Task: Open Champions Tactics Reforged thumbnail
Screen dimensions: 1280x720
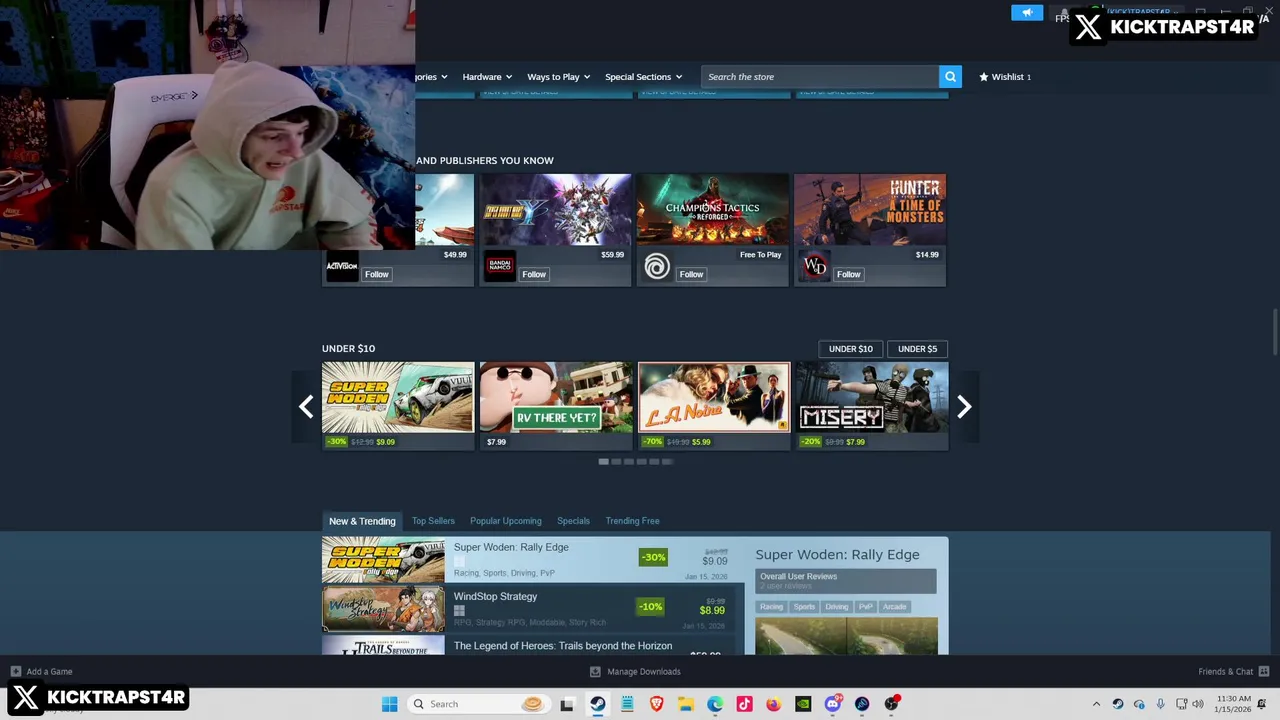Action: pyautogui.click(x=712, y=210)
